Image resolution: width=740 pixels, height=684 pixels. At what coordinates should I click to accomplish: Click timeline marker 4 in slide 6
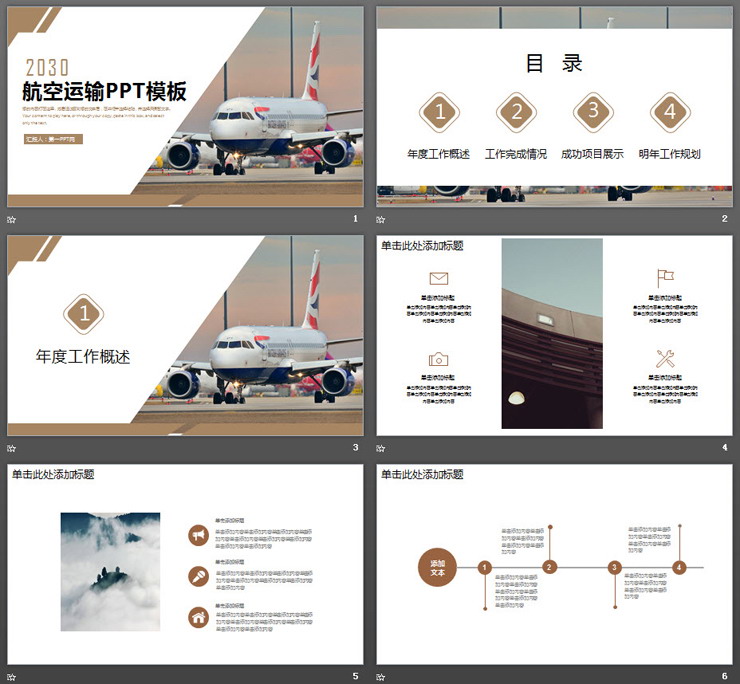[679, 567]
